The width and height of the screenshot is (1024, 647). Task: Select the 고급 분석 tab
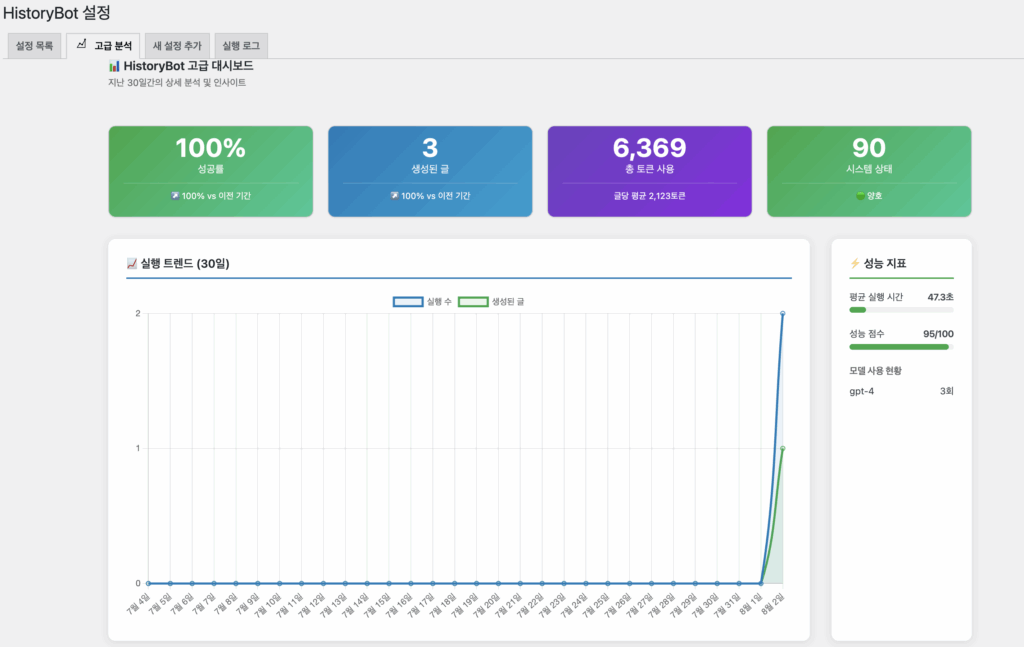point(104,46)
